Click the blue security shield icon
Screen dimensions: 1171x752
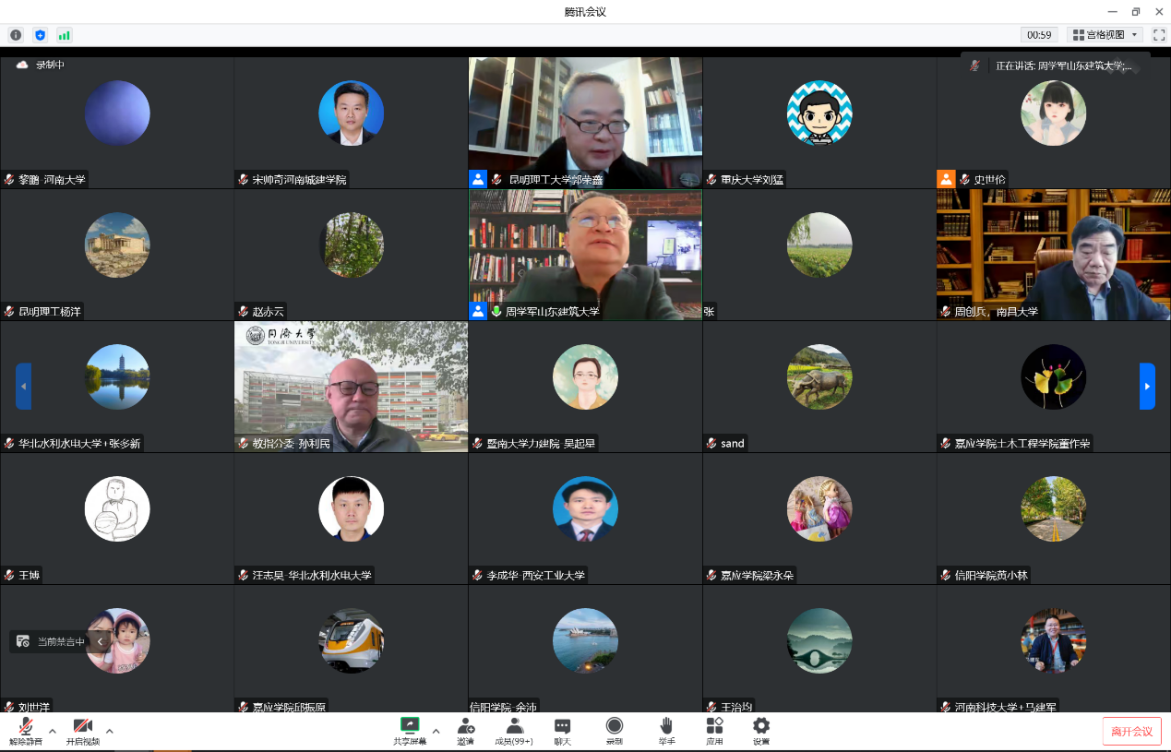point(40,35)
